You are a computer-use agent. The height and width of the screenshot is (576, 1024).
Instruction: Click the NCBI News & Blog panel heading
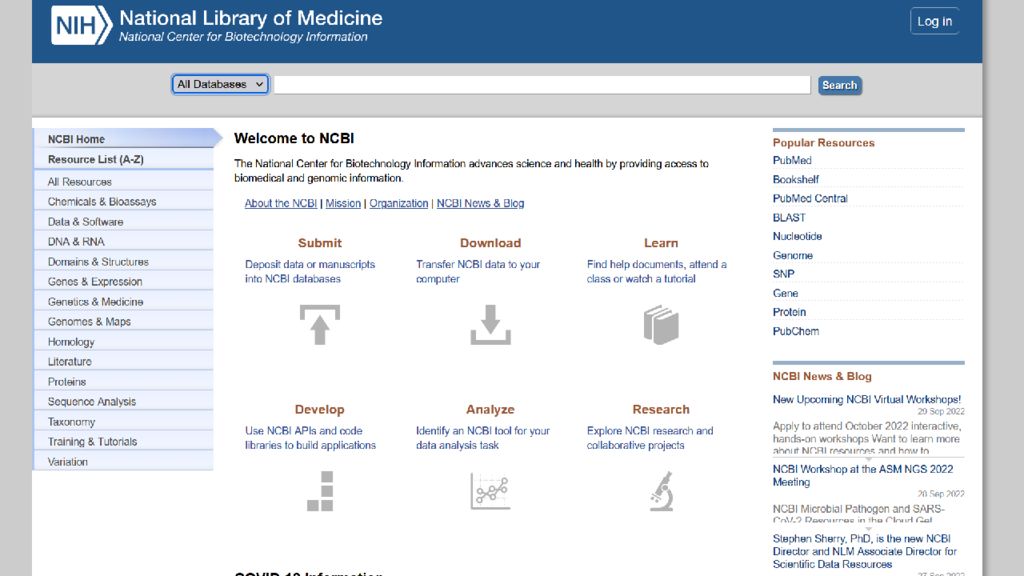point(822,376)
